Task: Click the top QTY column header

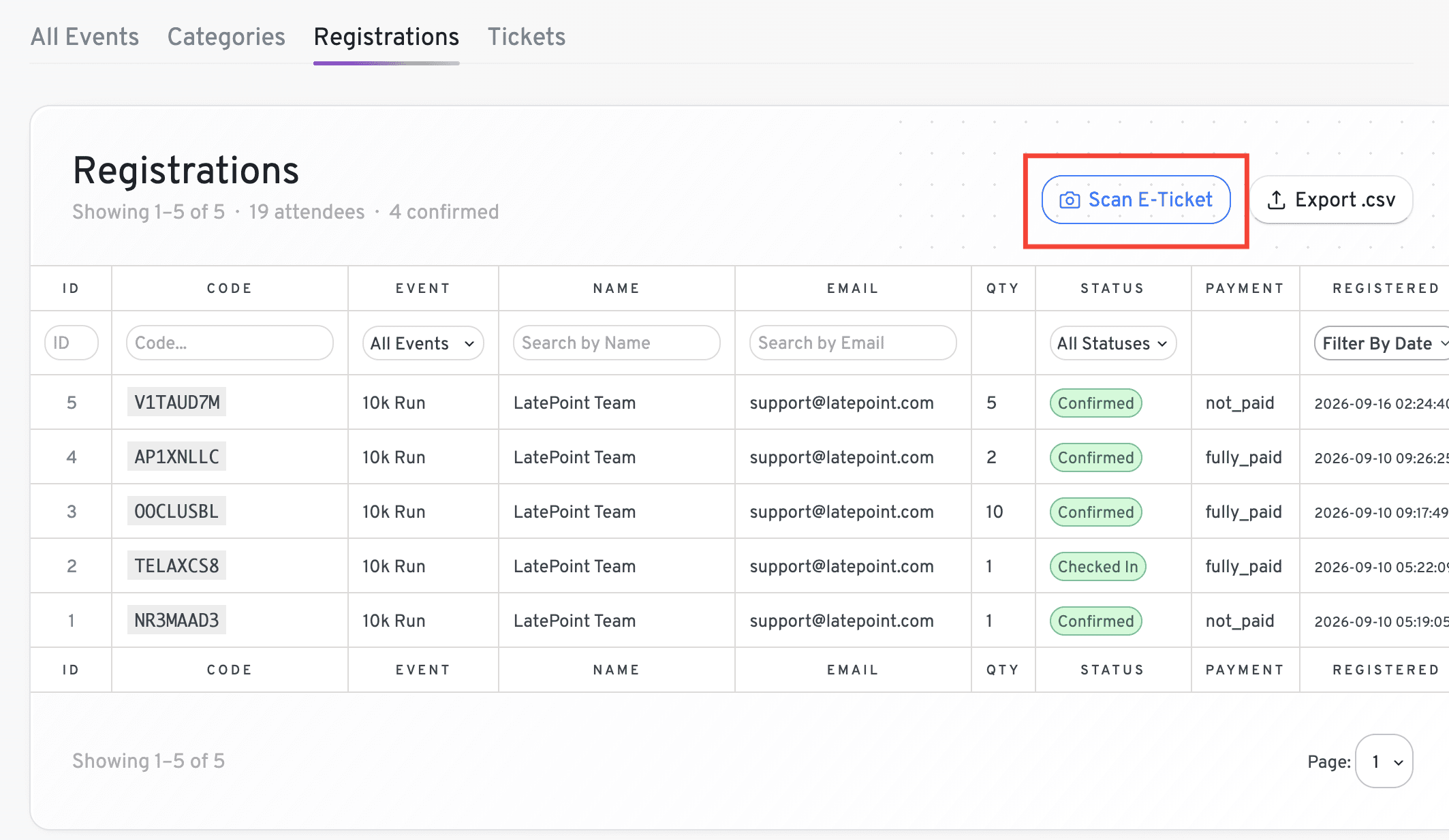Action: point(1003,288)
